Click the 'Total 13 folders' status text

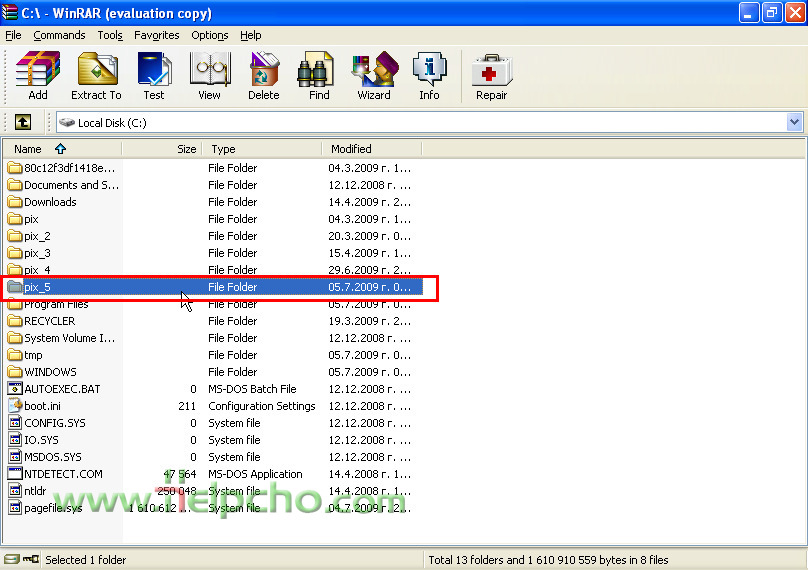(548, 560)
